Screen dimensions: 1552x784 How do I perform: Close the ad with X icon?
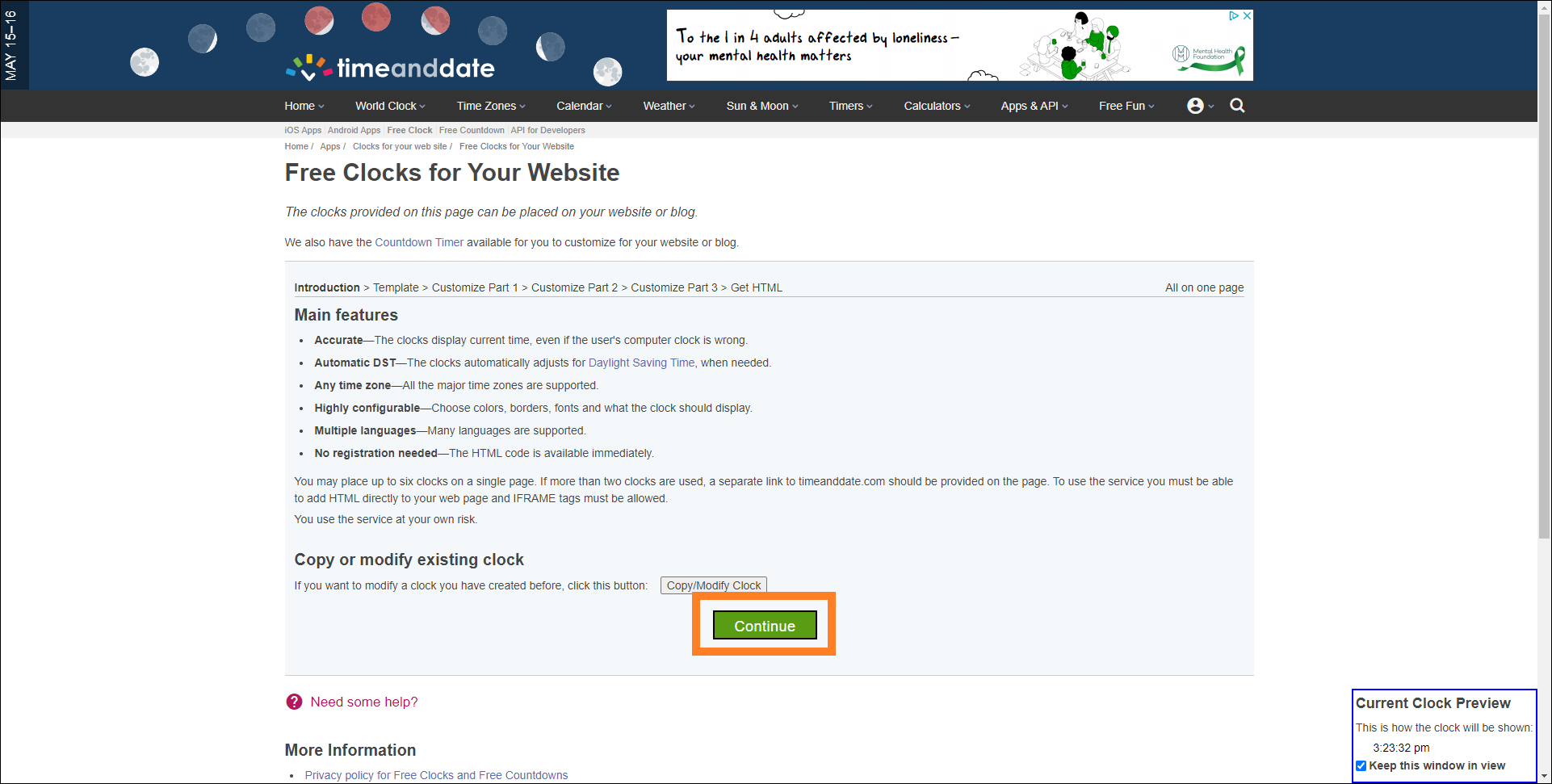[x=1247, y=15]
